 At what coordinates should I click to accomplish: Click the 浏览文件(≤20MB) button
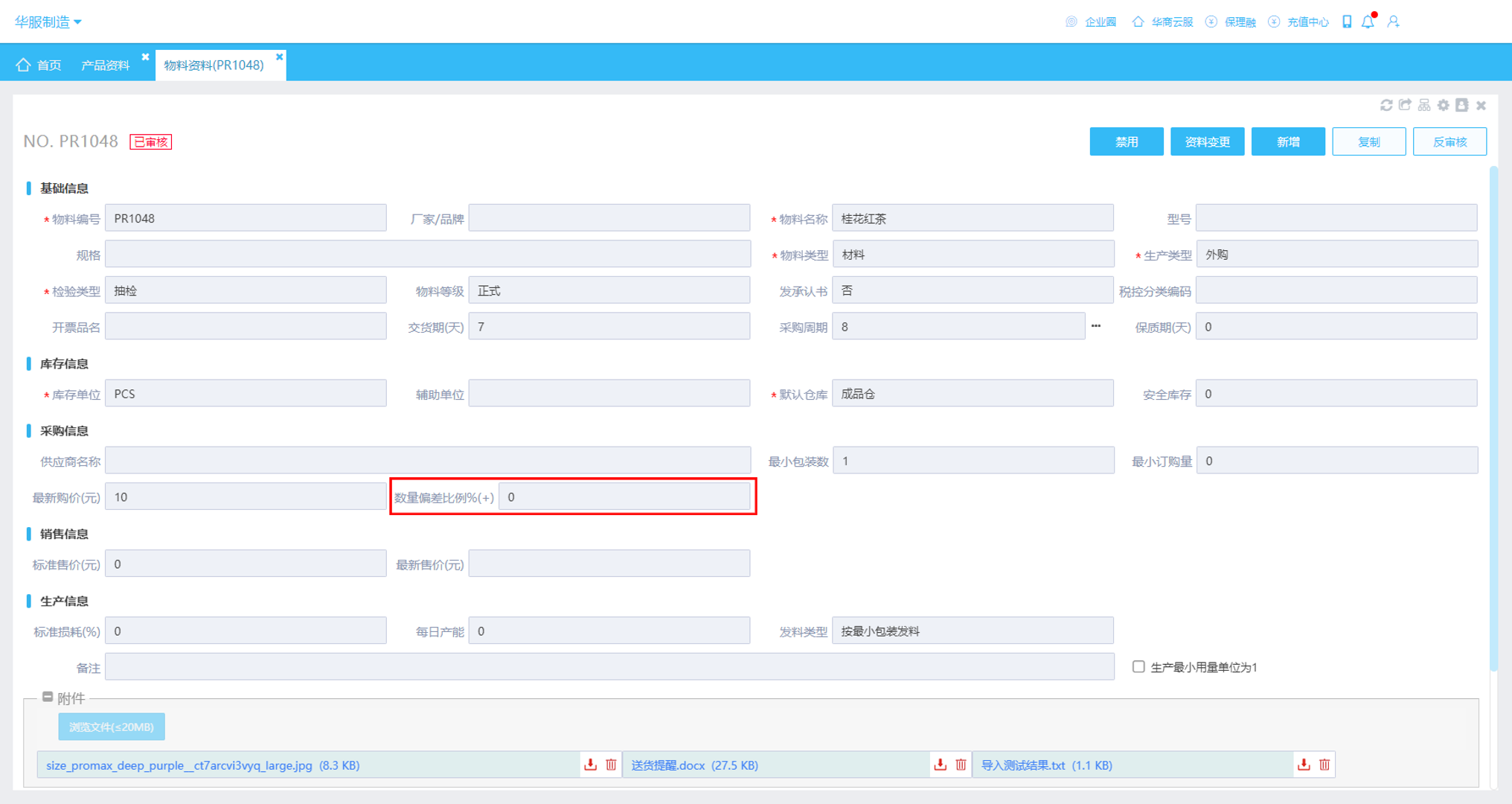point(112,727)
